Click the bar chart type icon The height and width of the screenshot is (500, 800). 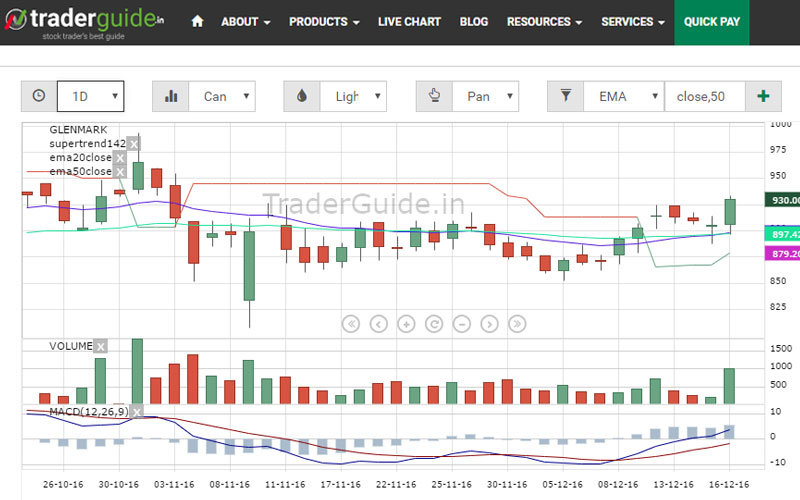pos(171,96)
